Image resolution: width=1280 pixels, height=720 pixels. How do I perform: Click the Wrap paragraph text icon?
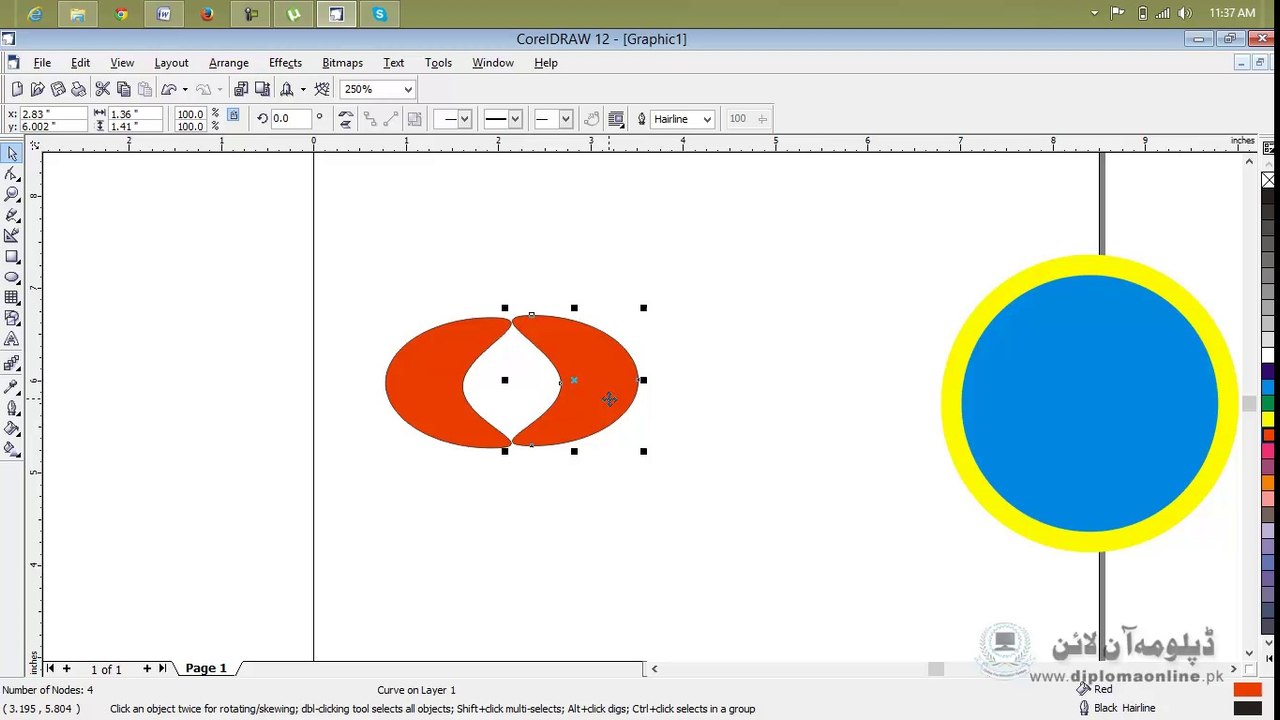coord(616,119)
